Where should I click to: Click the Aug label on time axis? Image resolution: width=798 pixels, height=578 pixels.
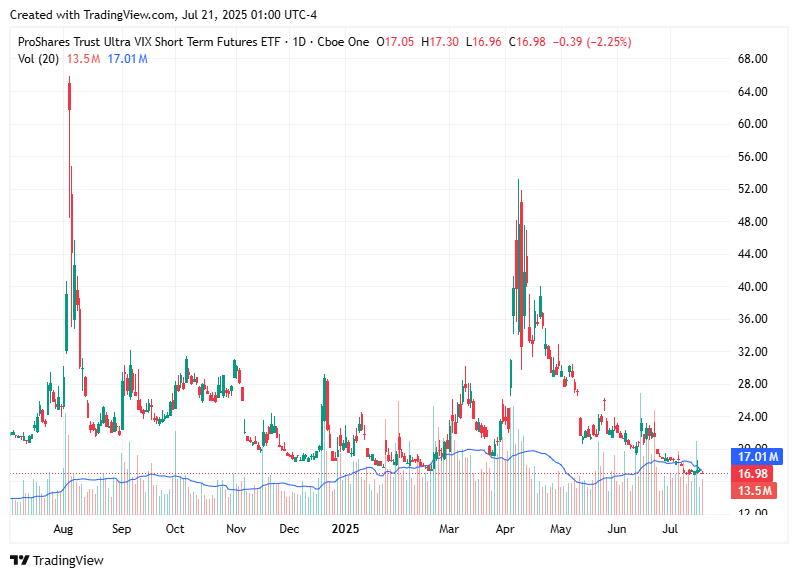[x=63, y=529]
